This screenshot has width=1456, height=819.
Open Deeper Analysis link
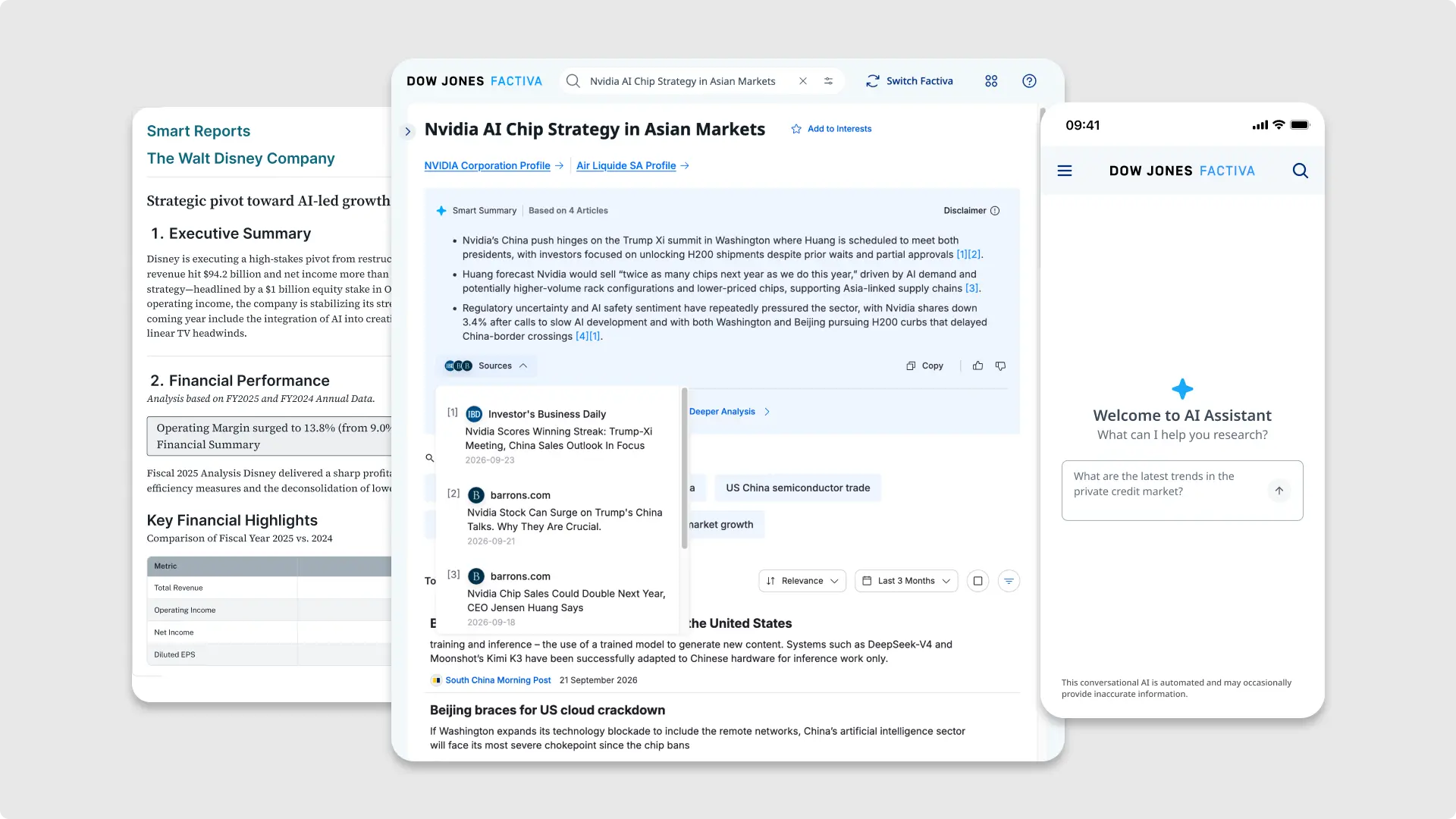point(729,412)
